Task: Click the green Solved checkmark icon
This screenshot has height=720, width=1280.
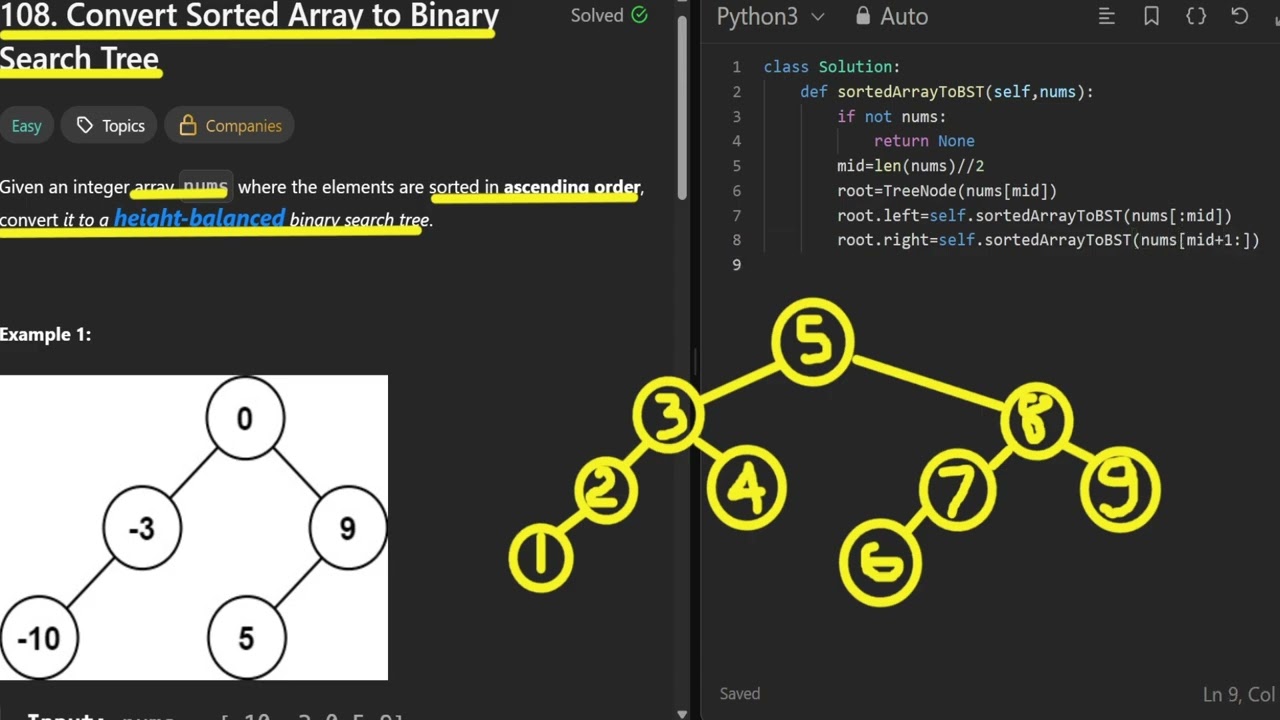Action: tap(639, 15)
